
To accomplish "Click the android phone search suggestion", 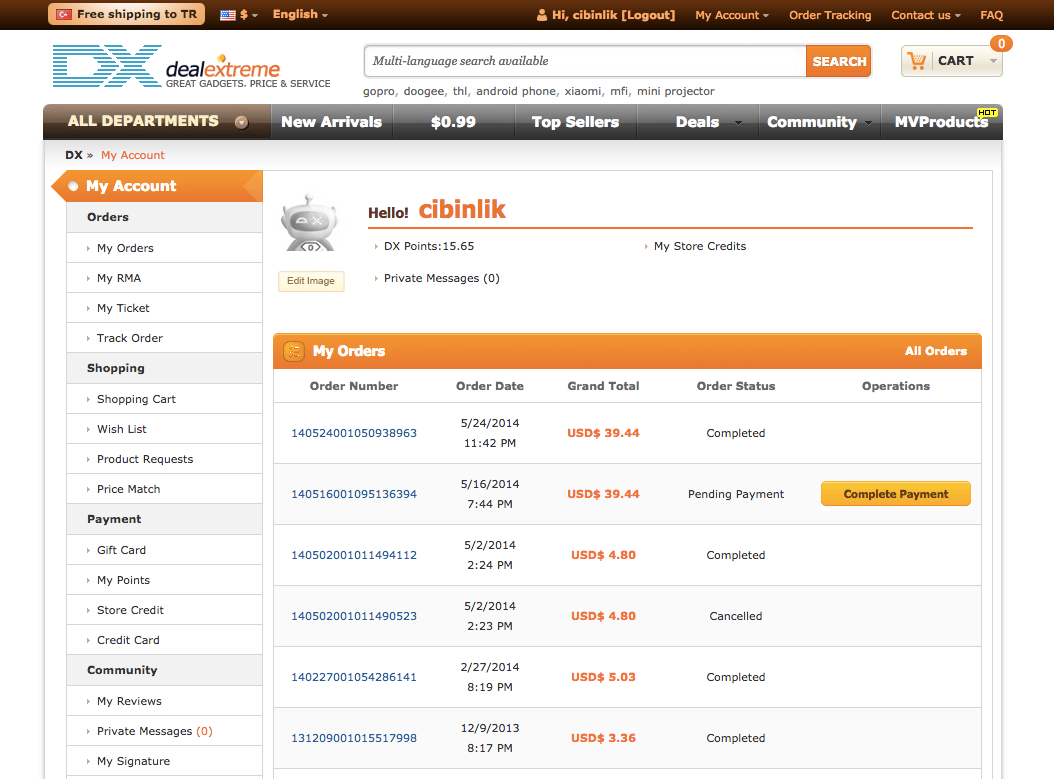I will (x=516, y=91).
